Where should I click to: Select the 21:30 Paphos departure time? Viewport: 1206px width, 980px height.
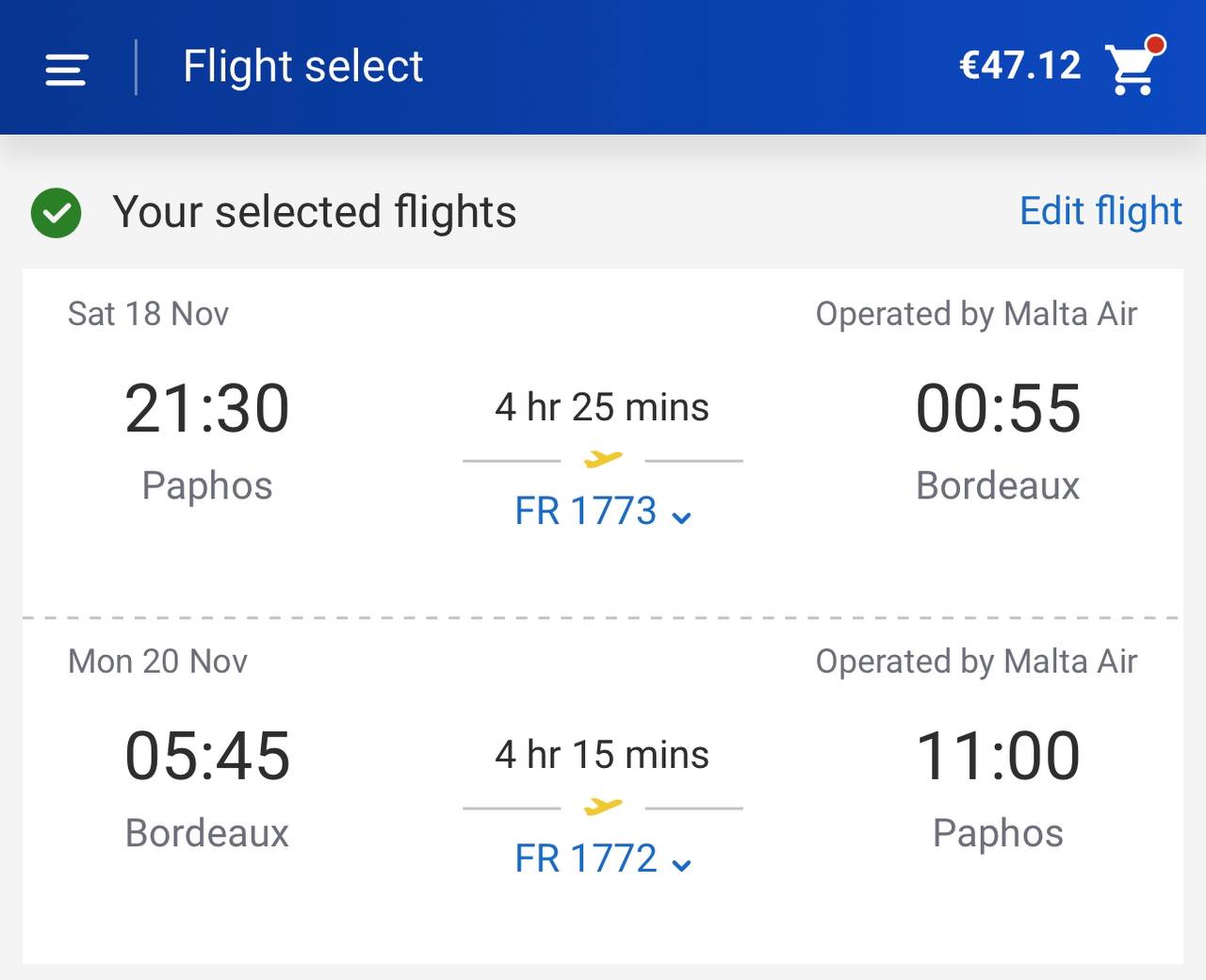pyautogui.click(x=206, y=409)
